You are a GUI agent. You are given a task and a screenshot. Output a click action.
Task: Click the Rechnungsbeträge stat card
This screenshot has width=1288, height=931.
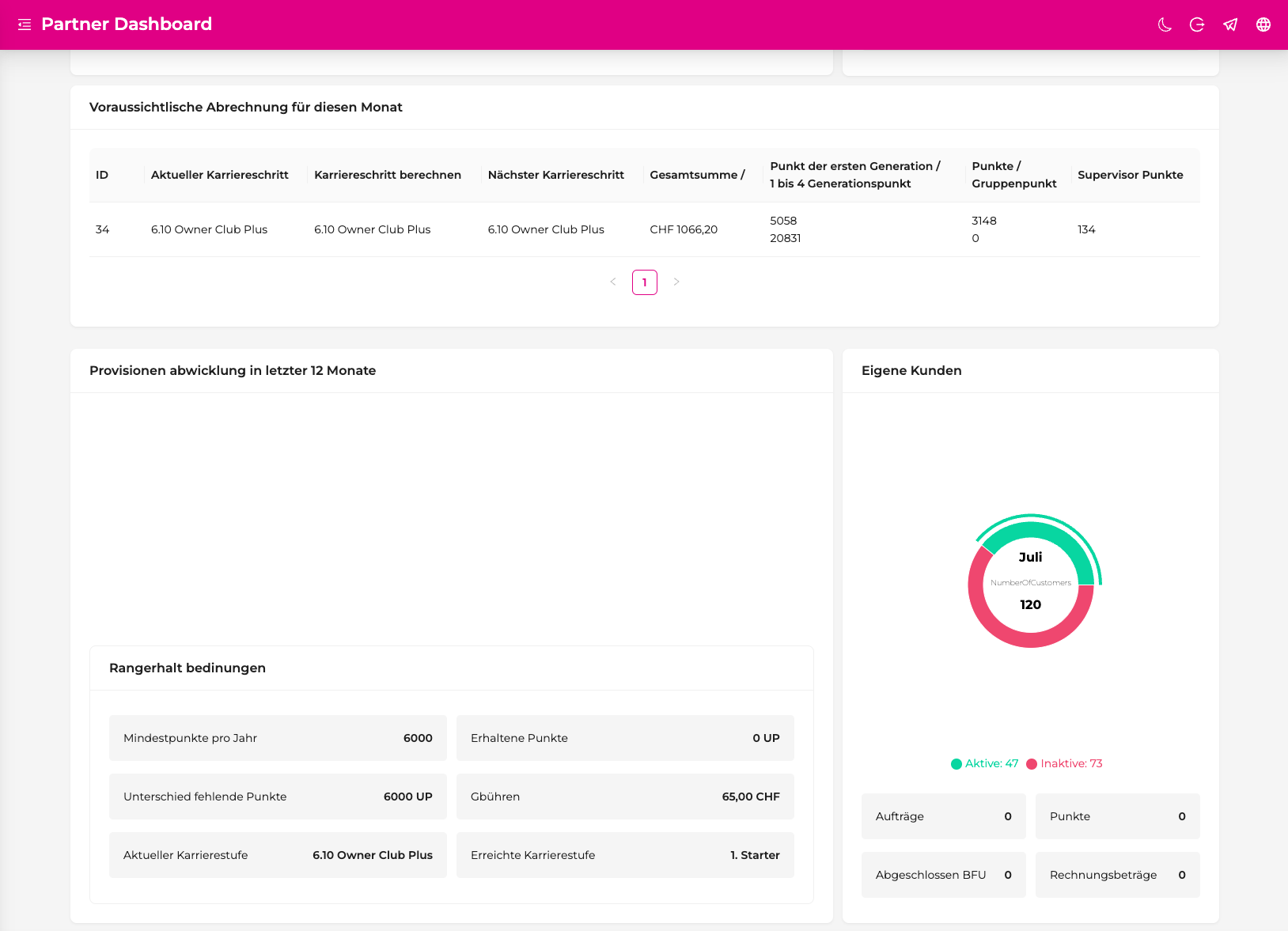(1117, 875)
